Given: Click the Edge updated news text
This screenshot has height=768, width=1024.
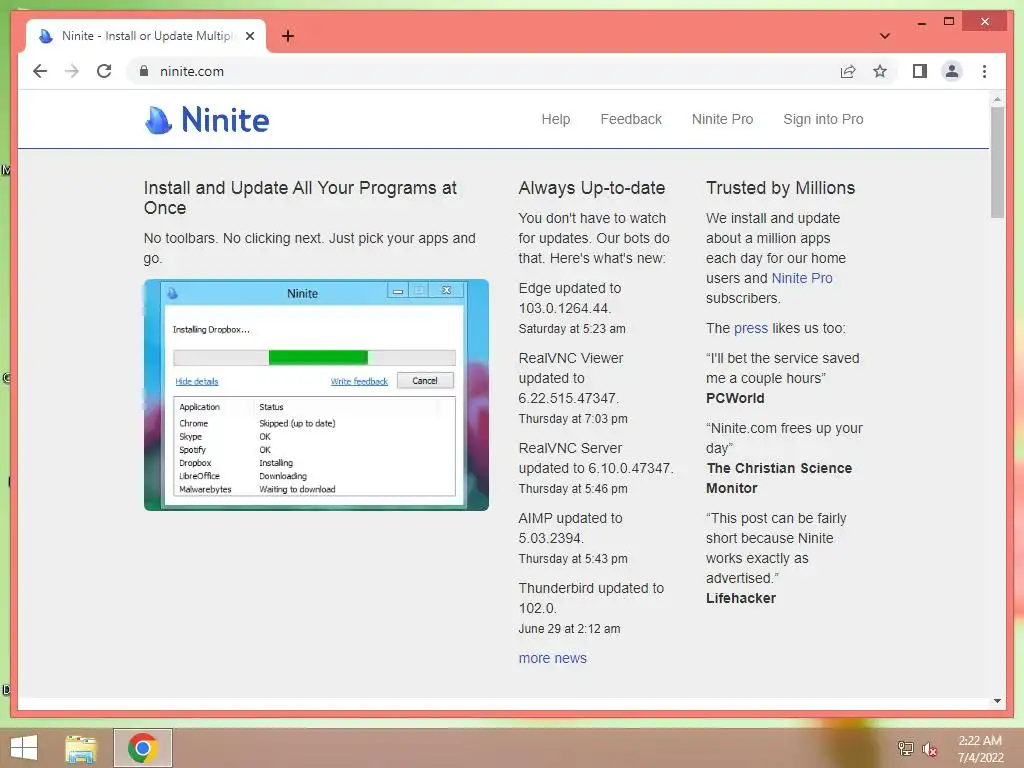Looking at the screenshot, I should (570, 298).
